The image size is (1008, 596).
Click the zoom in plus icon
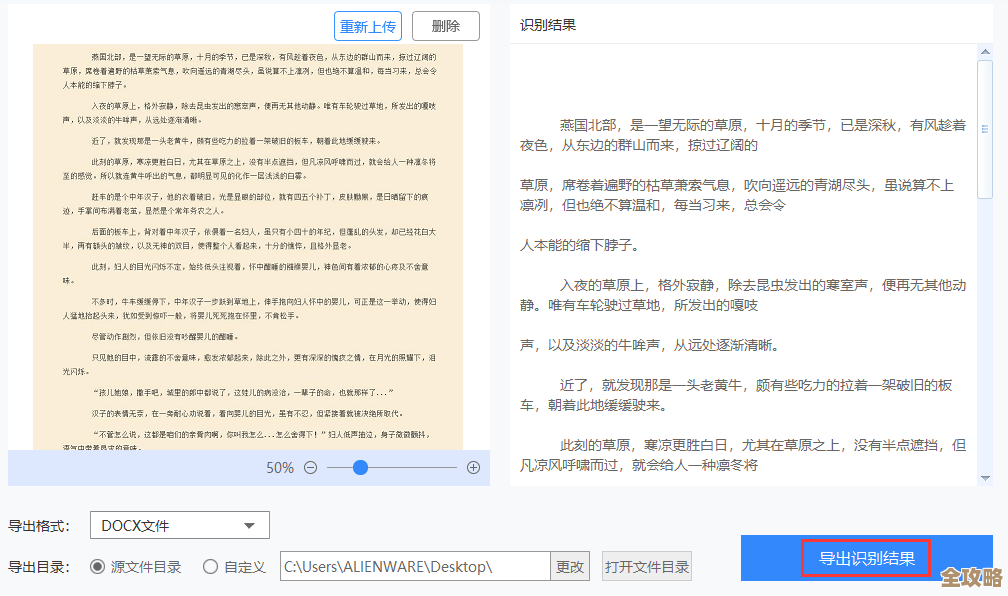coord(474,467)
